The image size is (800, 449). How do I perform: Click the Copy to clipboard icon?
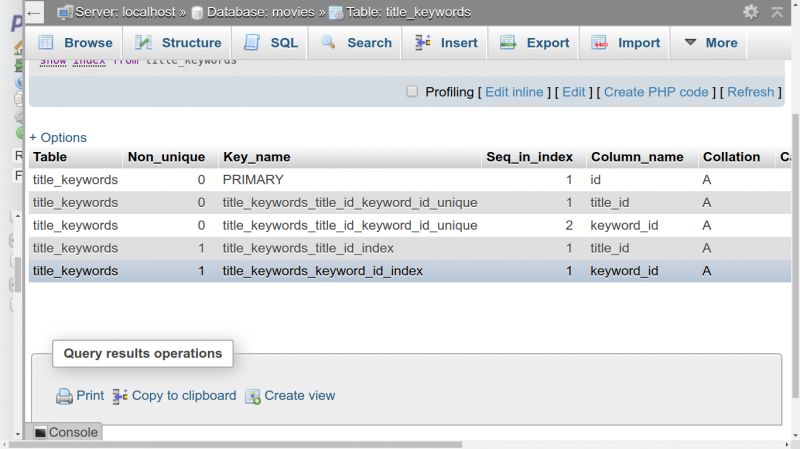point(120,396)
